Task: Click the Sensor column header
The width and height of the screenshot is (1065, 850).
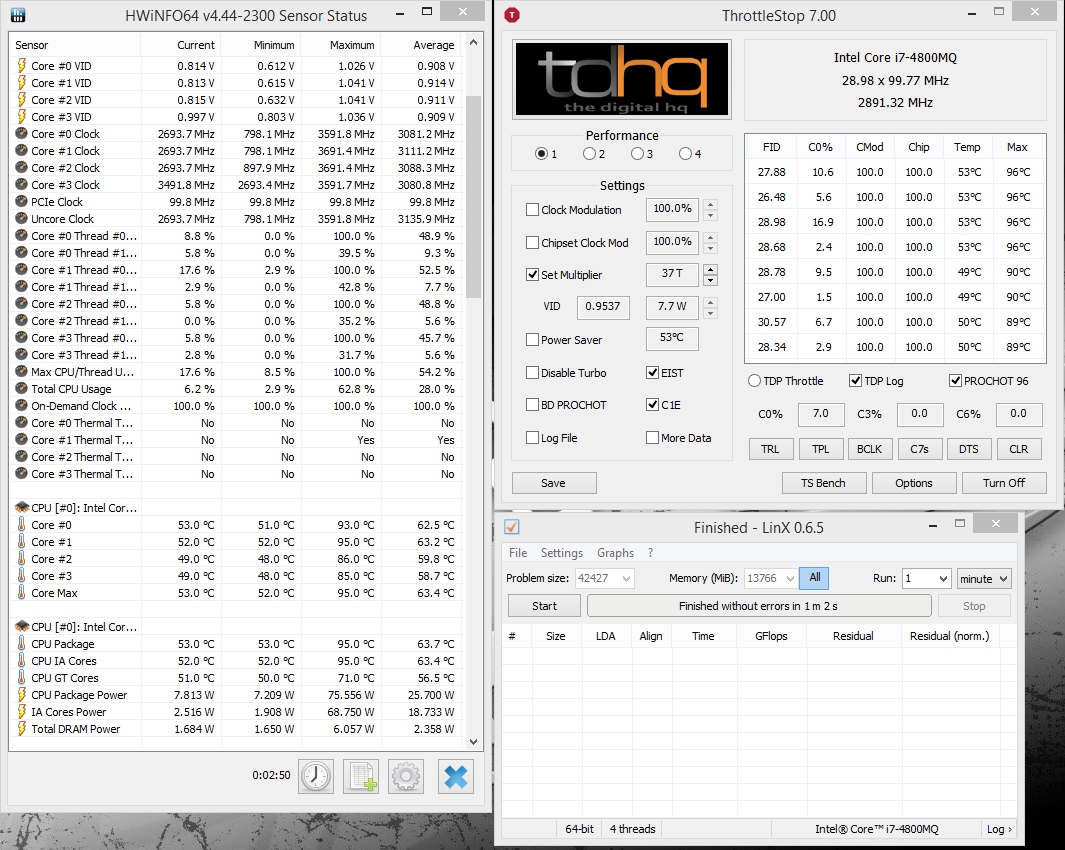Action: click(x=75, y=45)
